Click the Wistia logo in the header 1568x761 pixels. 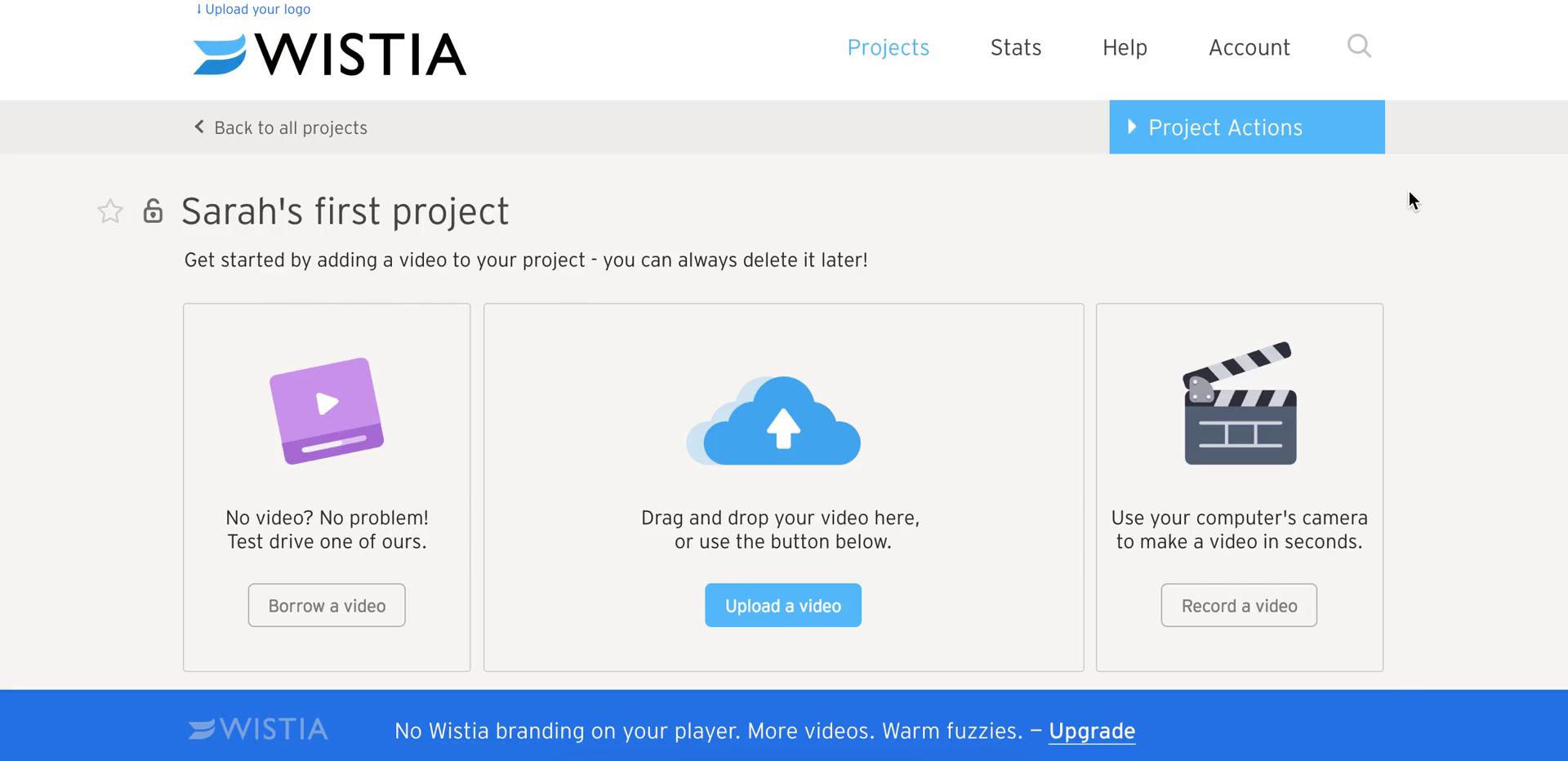click(x=329, y=54)
